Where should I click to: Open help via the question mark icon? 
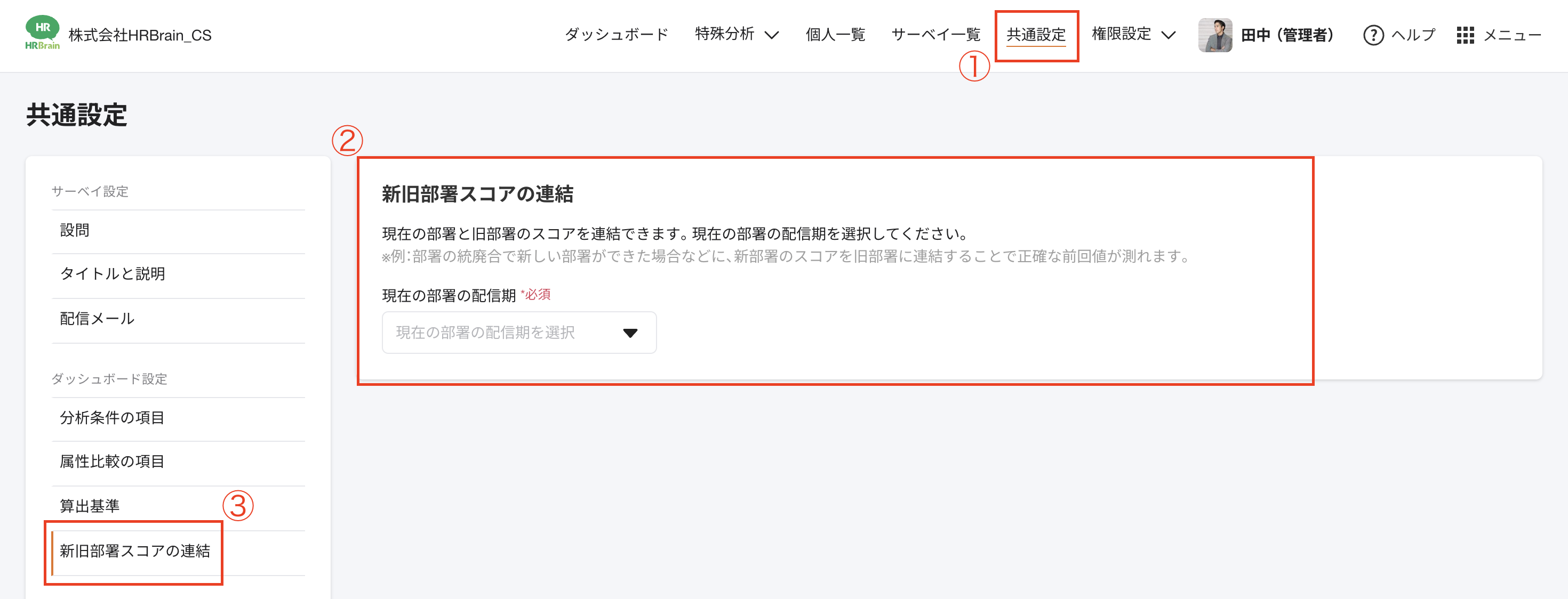(1374, 35)
